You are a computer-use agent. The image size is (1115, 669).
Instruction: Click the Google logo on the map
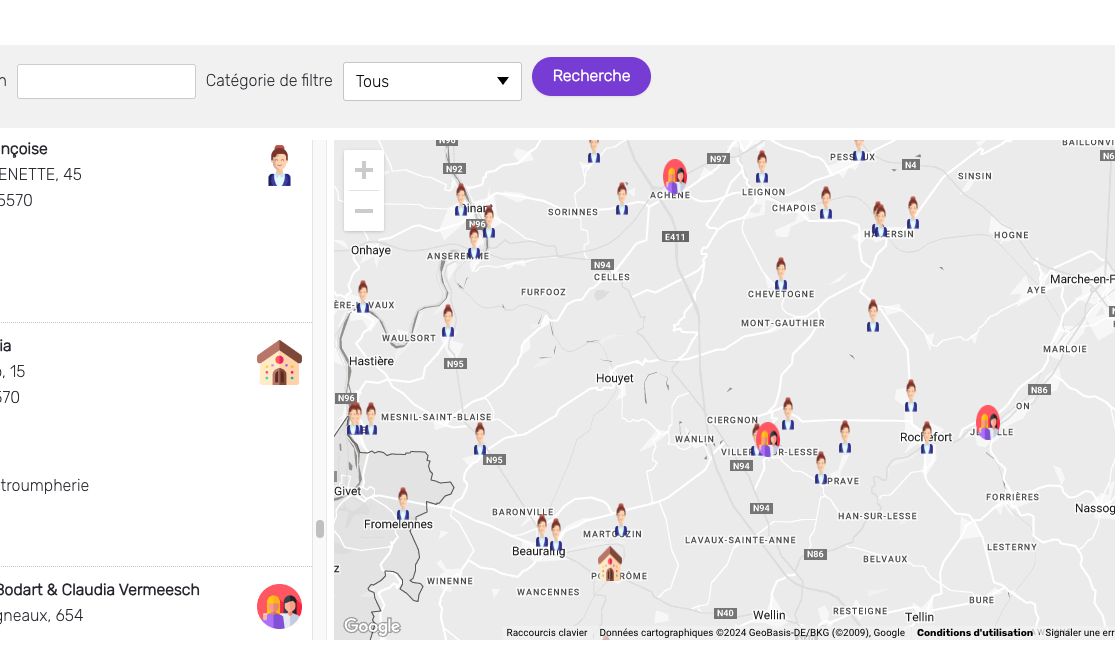click(372, 627)
